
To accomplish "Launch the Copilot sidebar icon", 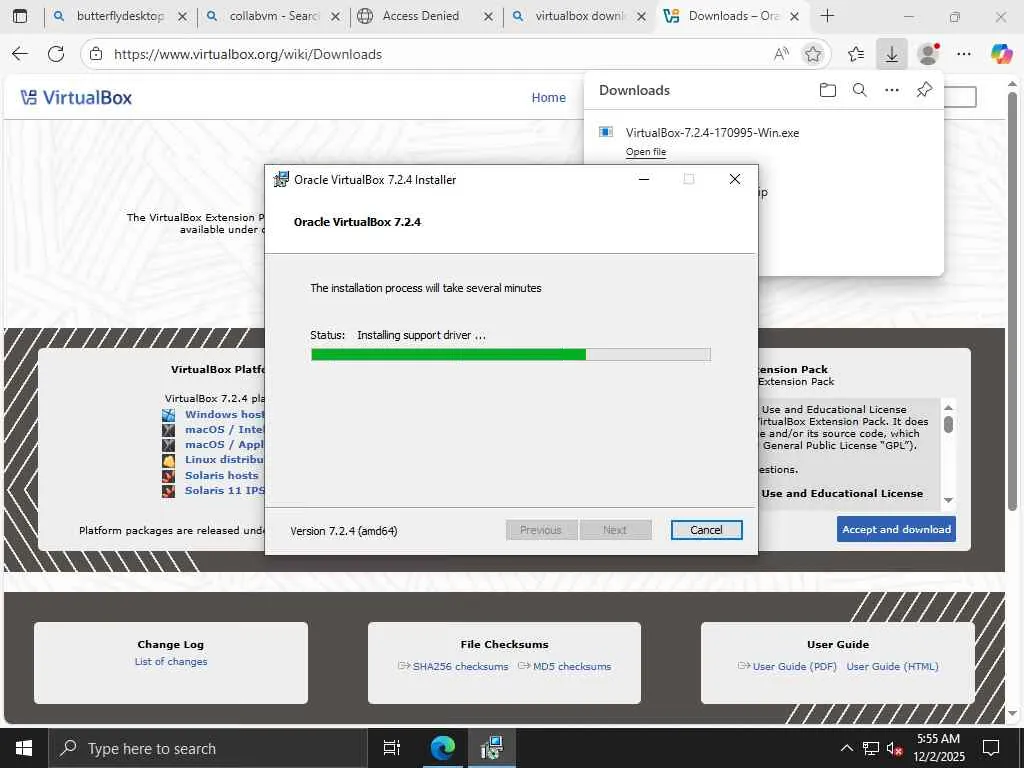I will 1001,54.
